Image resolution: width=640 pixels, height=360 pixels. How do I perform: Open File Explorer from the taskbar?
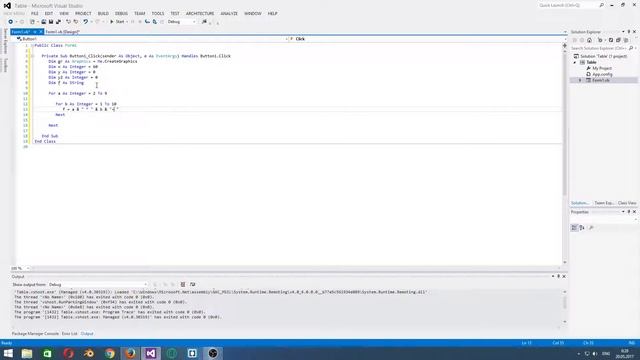(27, 353)
